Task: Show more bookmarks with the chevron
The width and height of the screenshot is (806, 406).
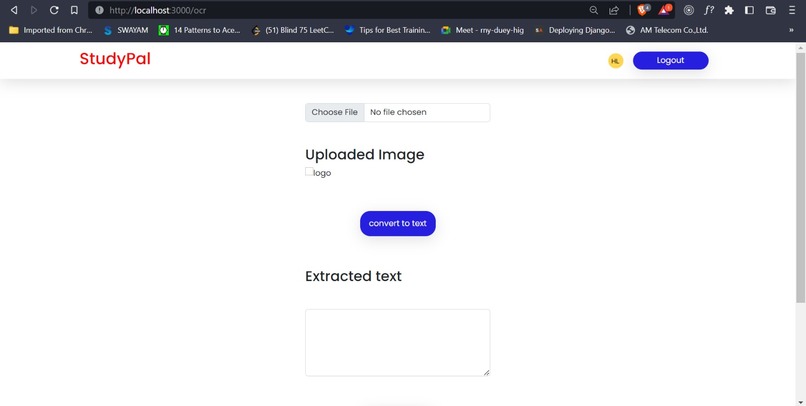Action: pos(791,30)
